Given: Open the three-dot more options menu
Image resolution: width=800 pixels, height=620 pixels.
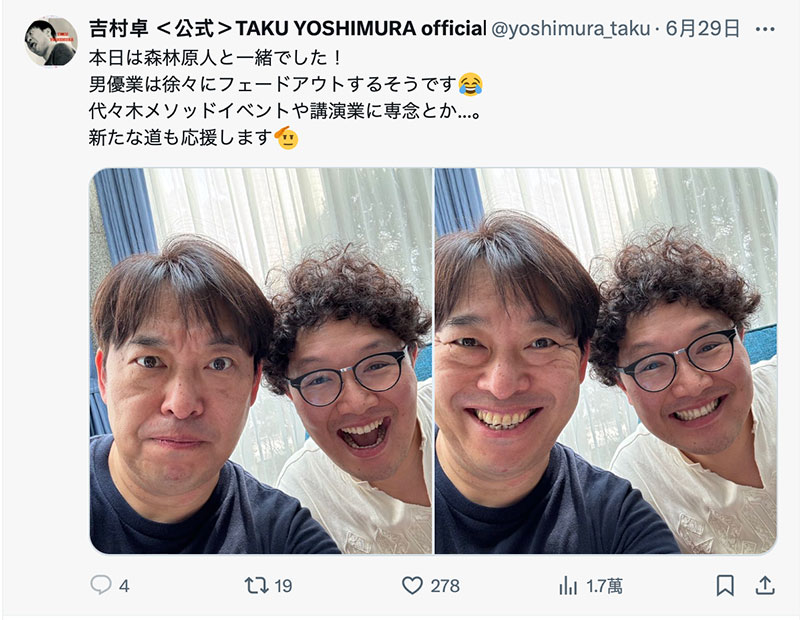Looking at the screenshot, I should tap(765, 30).
